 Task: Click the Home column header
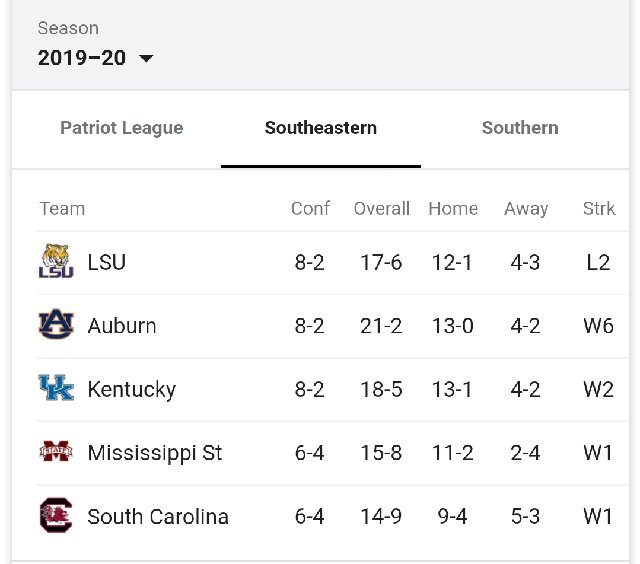[x=453, y=209]
